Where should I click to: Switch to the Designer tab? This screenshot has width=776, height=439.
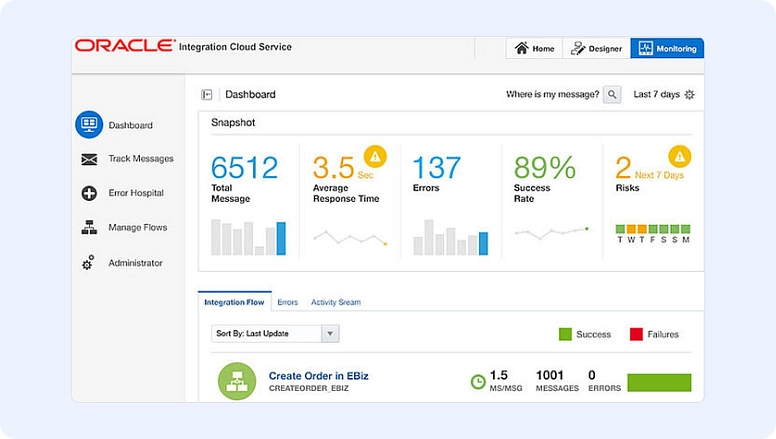(596, 49)
